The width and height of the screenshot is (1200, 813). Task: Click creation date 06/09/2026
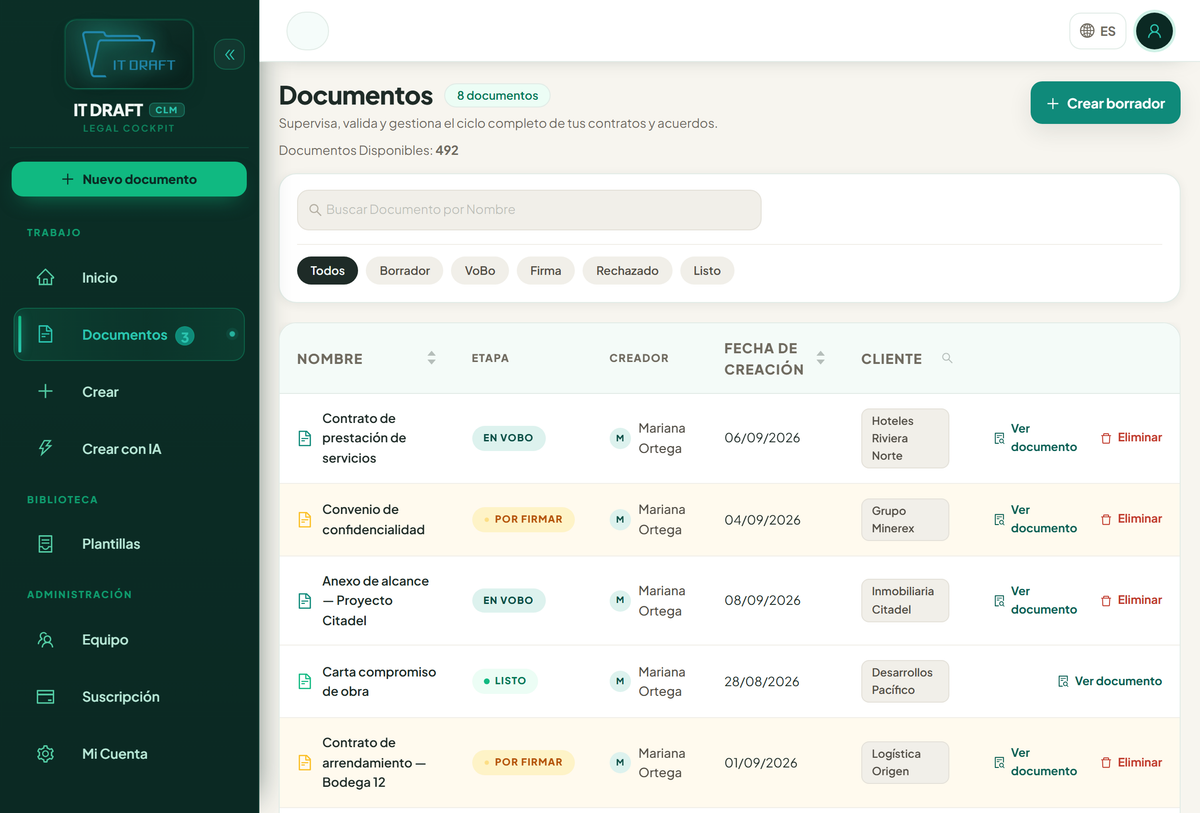[762, 438]
